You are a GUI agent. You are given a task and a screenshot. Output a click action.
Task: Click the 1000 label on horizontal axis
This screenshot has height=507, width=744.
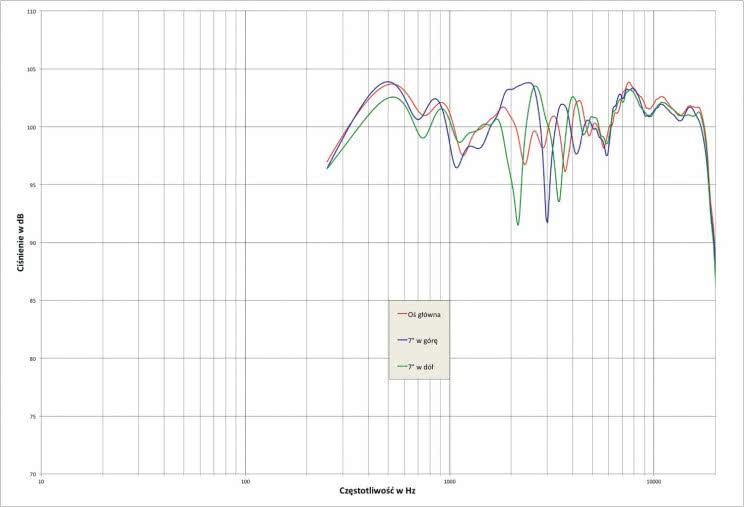tap(449, 482)
